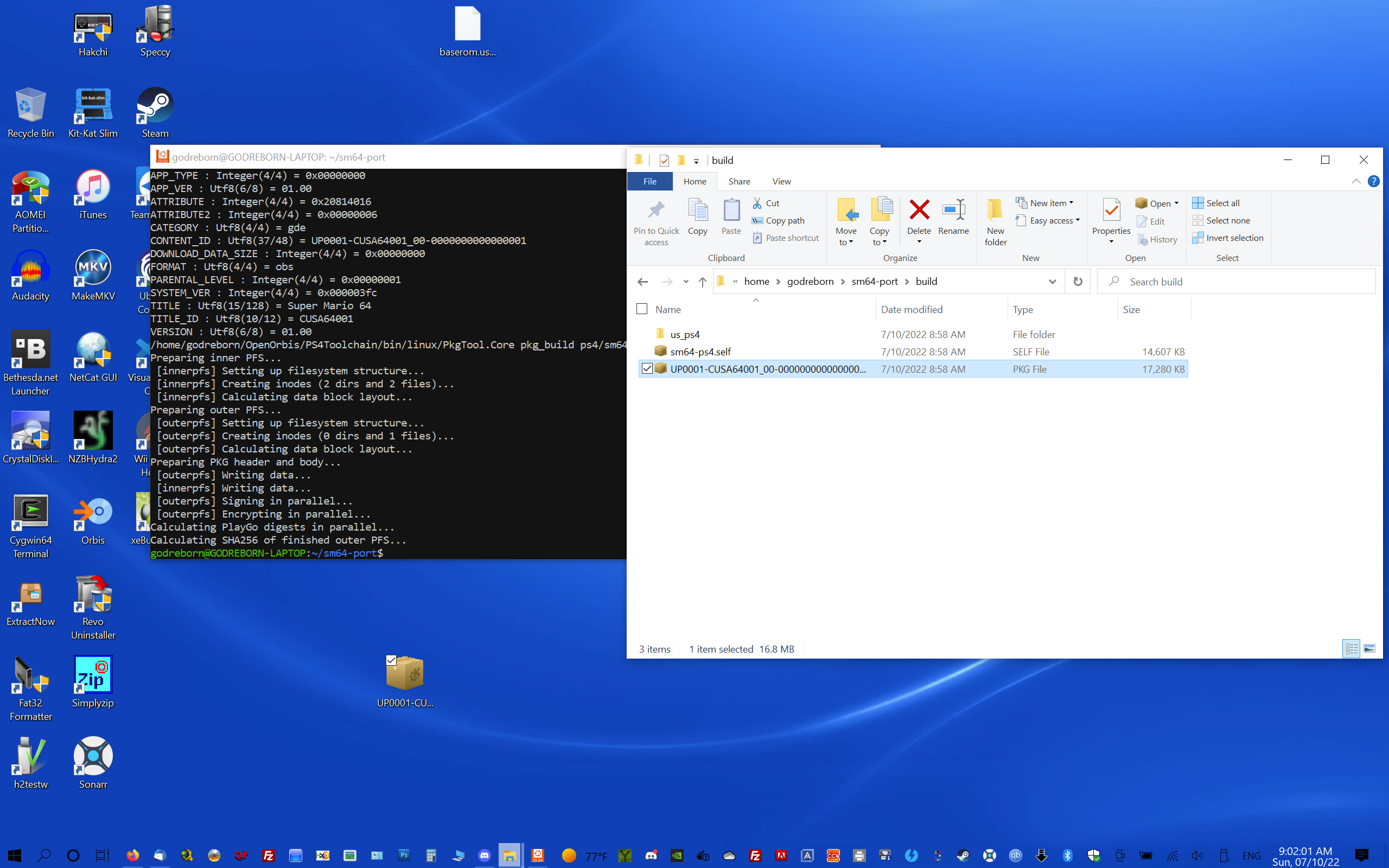Open the Copy to dropdown

(x=879, y=224)
